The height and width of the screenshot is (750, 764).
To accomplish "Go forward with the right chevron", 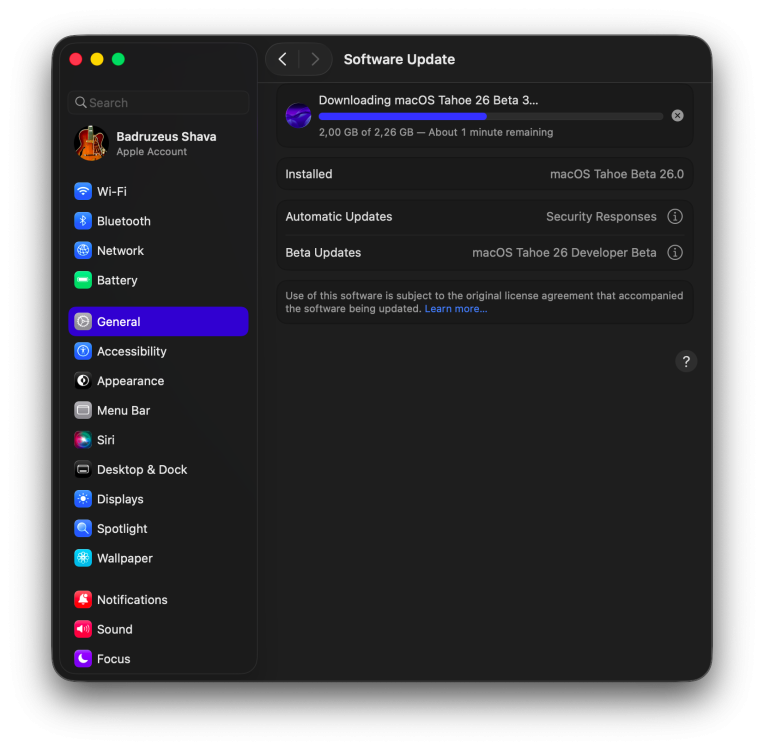I will click(x=315, y=59).
